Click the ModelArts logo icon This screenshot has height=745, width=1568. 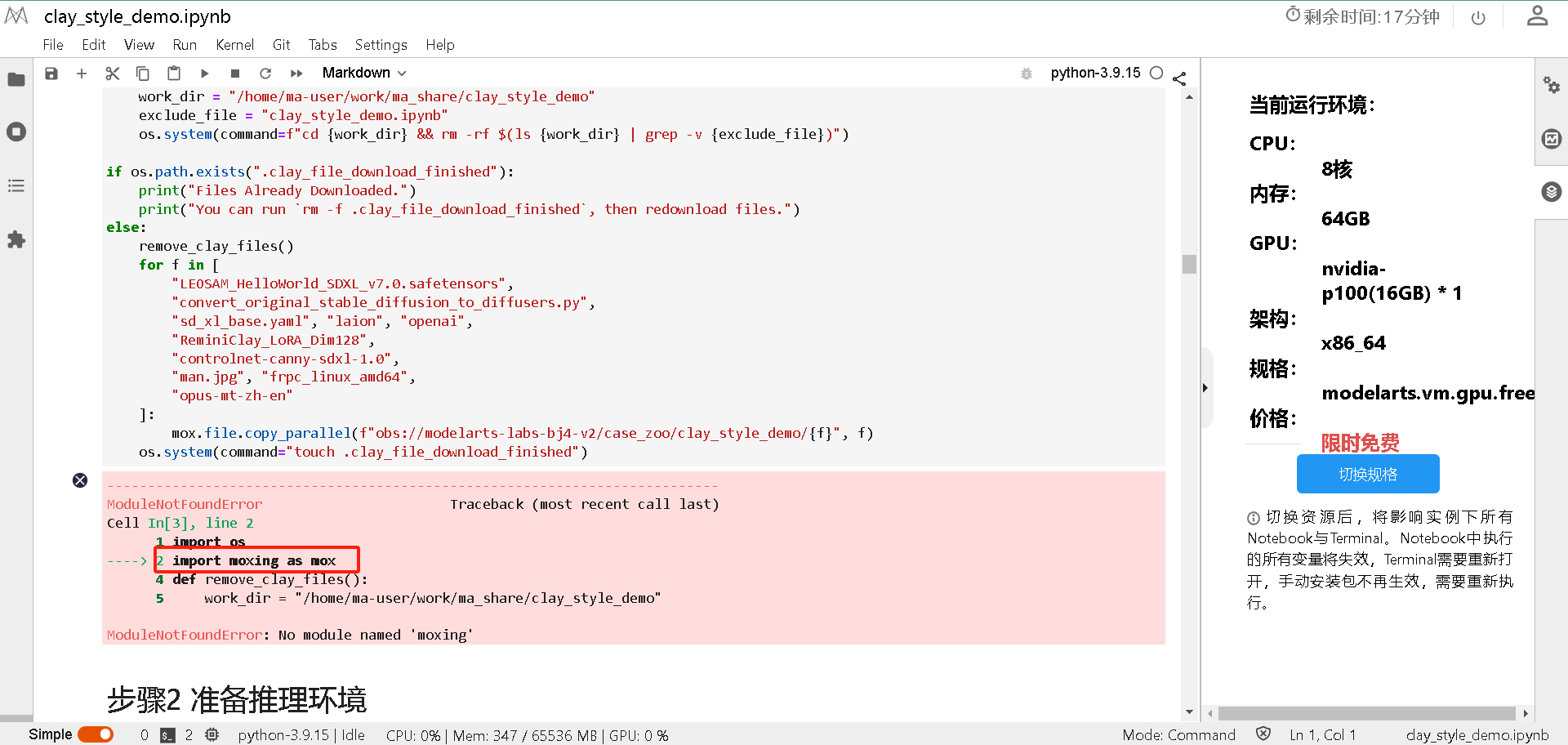coord(16,16)
